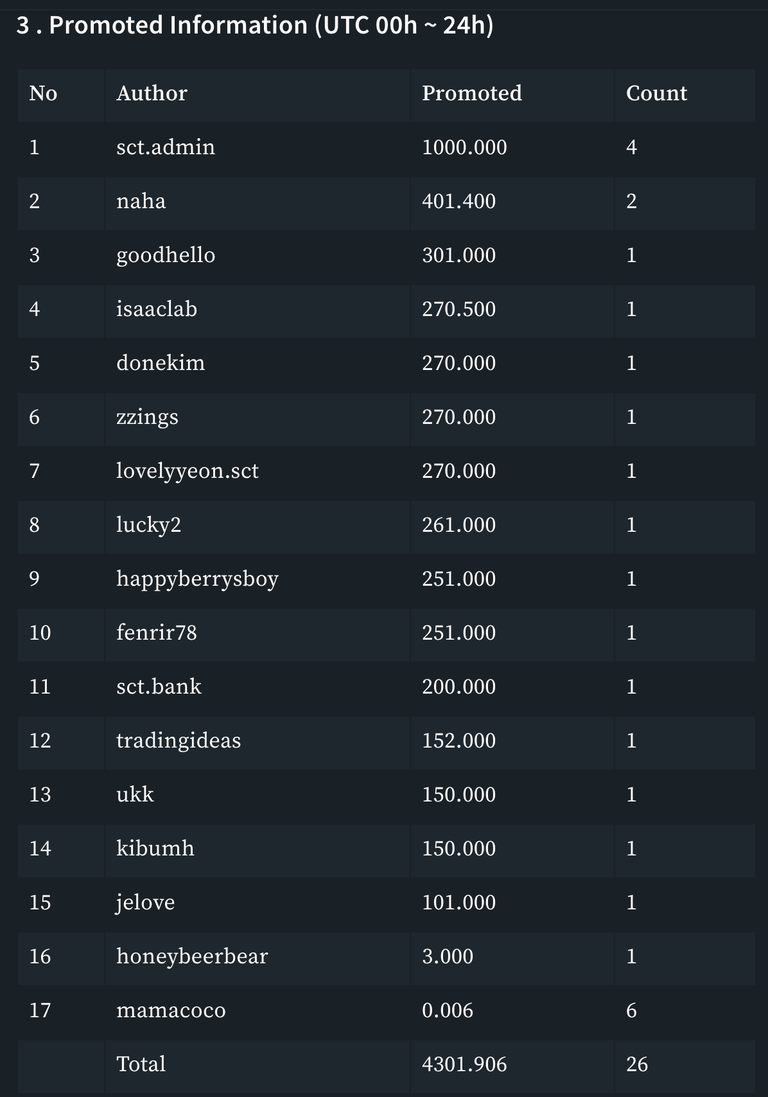Screen dimensions: 768x1097
Task: Select the naha author cell
Action: click(141, 201)
